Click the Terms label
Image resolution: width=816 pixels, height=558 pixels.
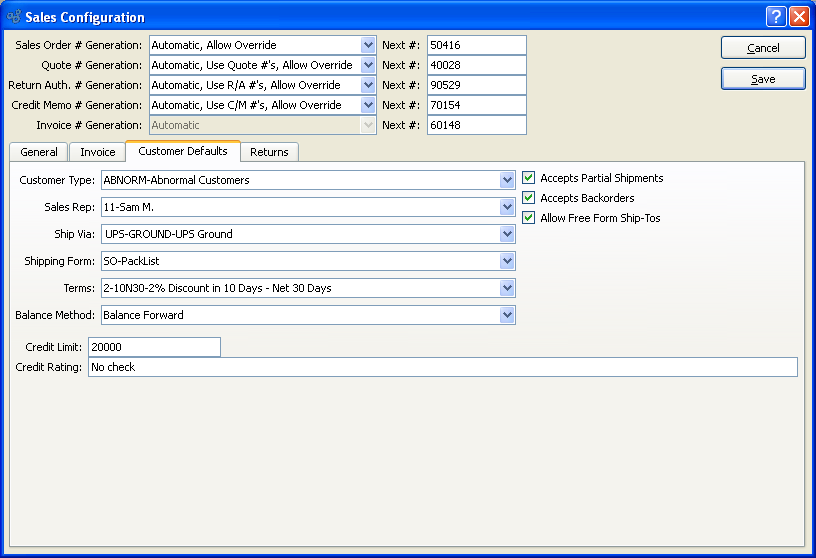click(79, 288)
